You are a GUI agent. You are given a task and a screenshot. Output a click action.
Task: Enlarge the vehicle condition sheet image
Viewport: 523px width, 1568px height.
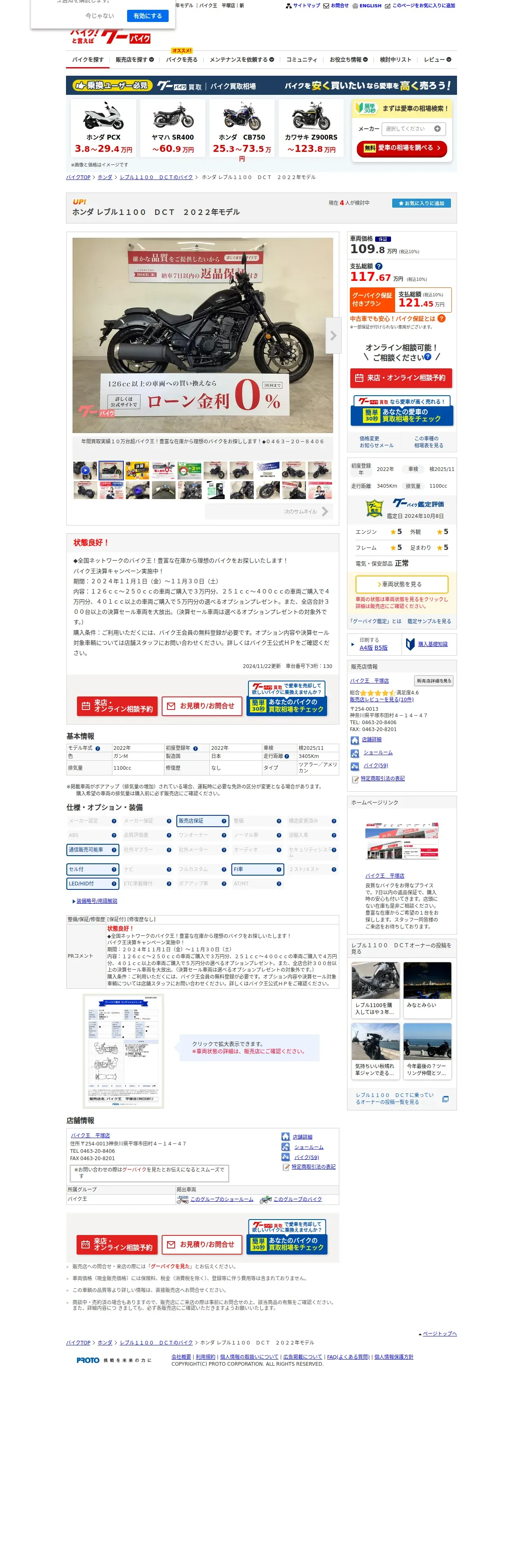(x=123, y=1051)
